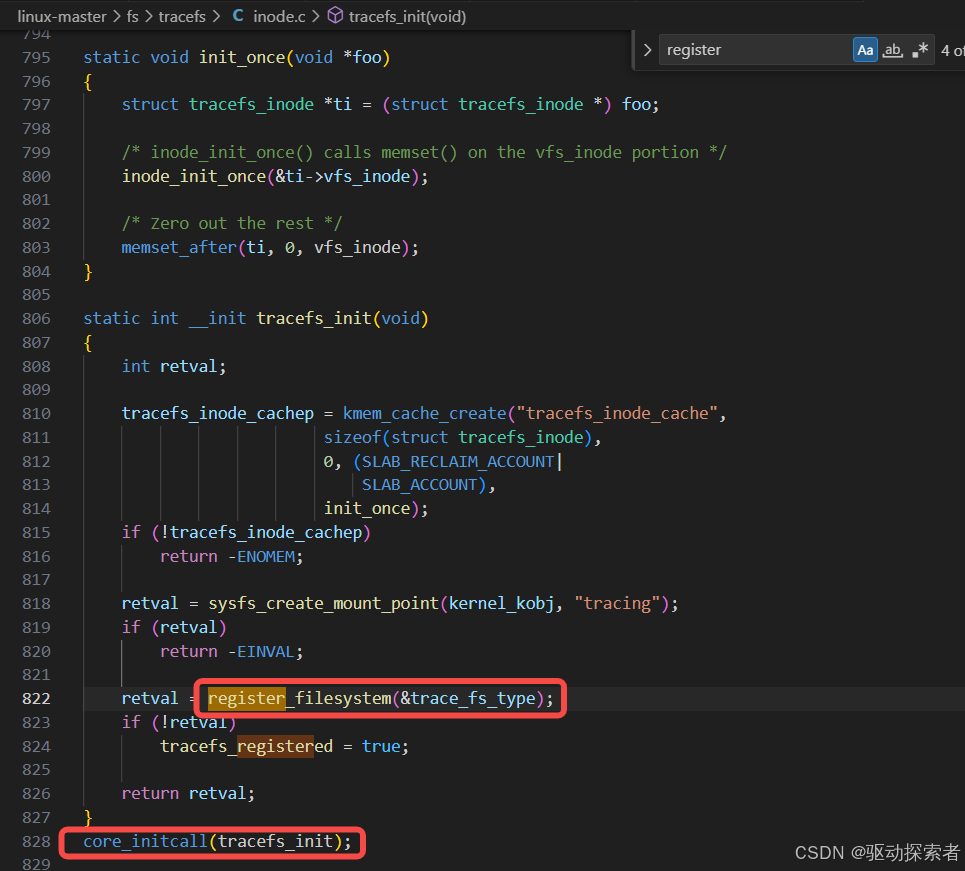
Task: Toggle Match Case in find widget
Action: coord(865,50)
